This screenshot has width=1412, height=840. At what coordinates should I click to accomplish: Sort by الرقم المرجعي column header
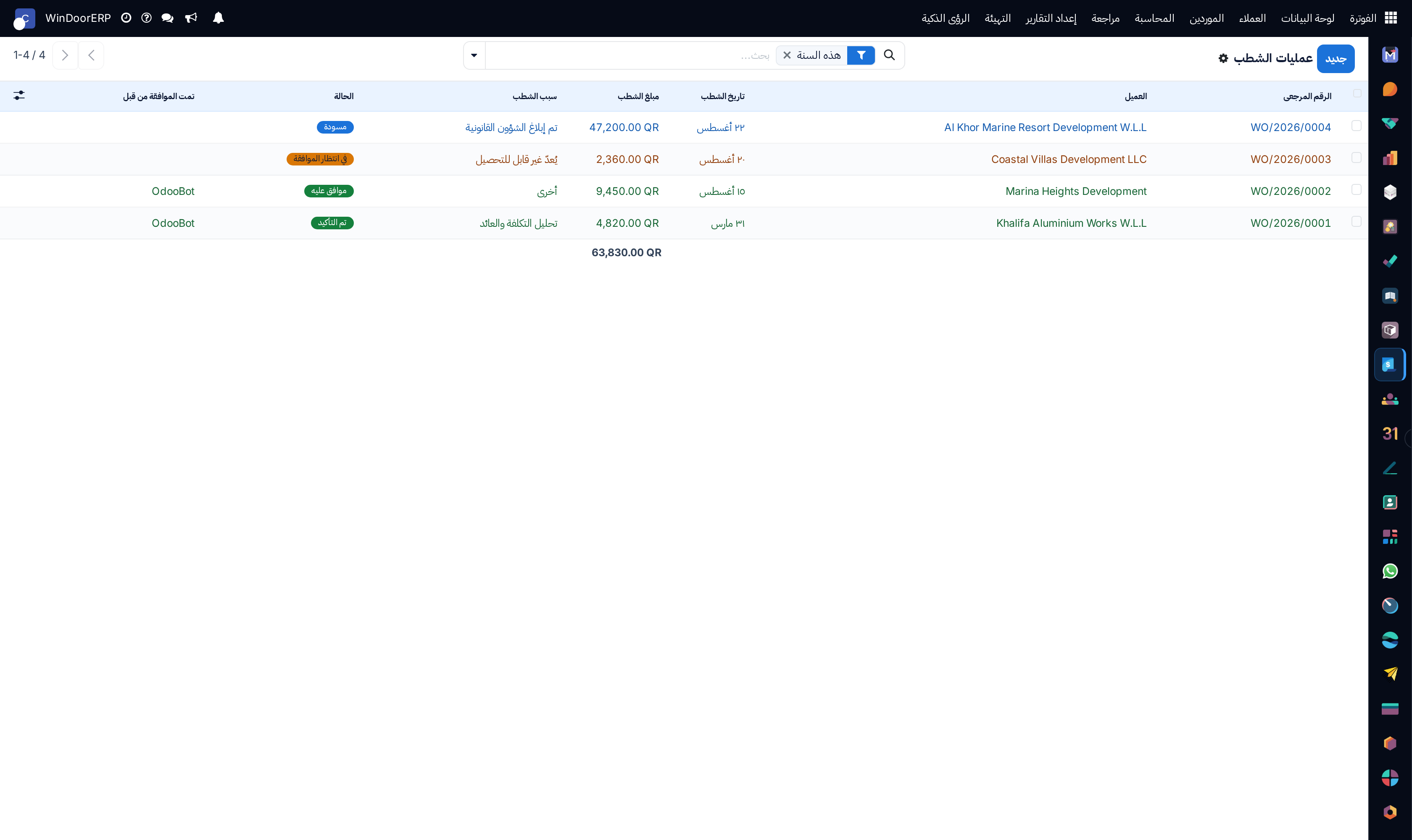click(1307, 96)
